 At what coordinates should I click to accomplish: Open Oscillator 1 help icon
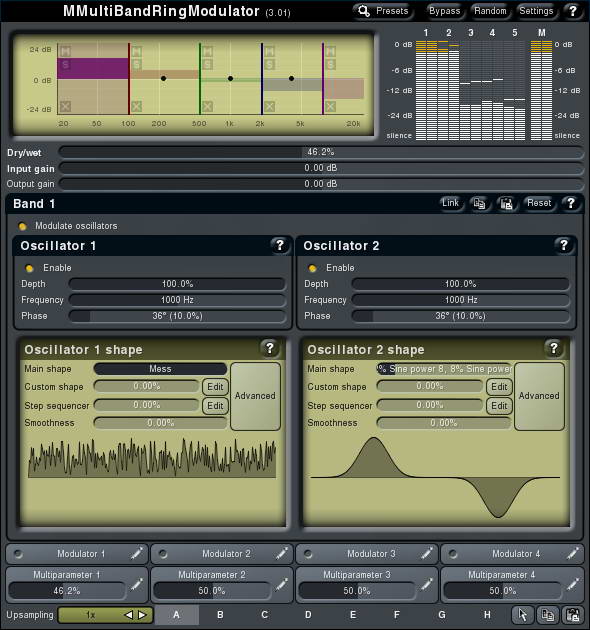tap(280, 245)
